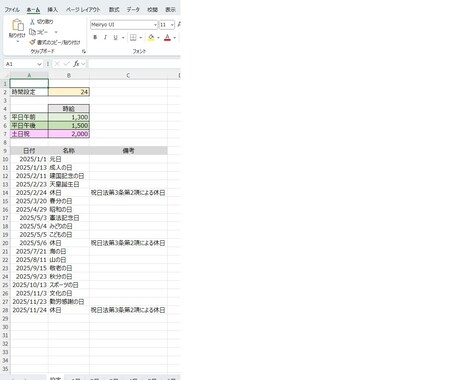Toggle underline formatting
The image size is (460, 380).
115,37
